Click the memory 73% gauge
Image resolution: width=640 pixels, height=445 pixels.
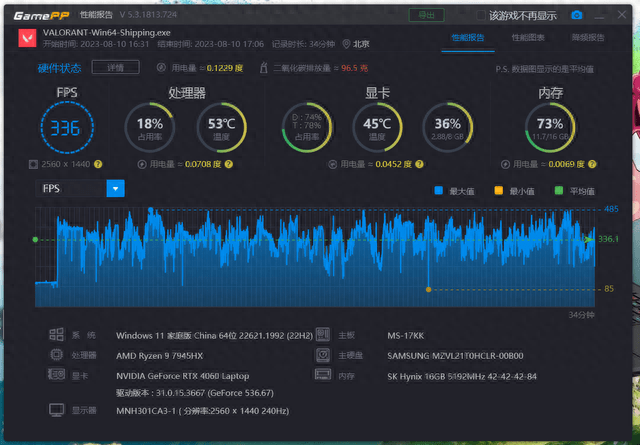pyautogui.click(x=550, y=127)
